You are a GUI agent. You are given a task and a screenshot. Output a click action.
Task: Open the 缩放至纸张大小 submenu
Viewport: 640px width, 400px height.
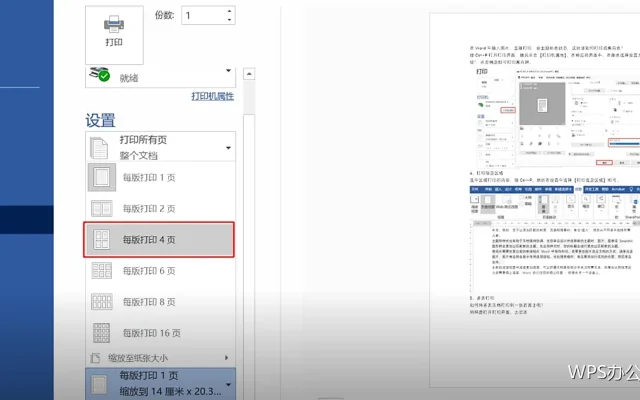(160, 358)
